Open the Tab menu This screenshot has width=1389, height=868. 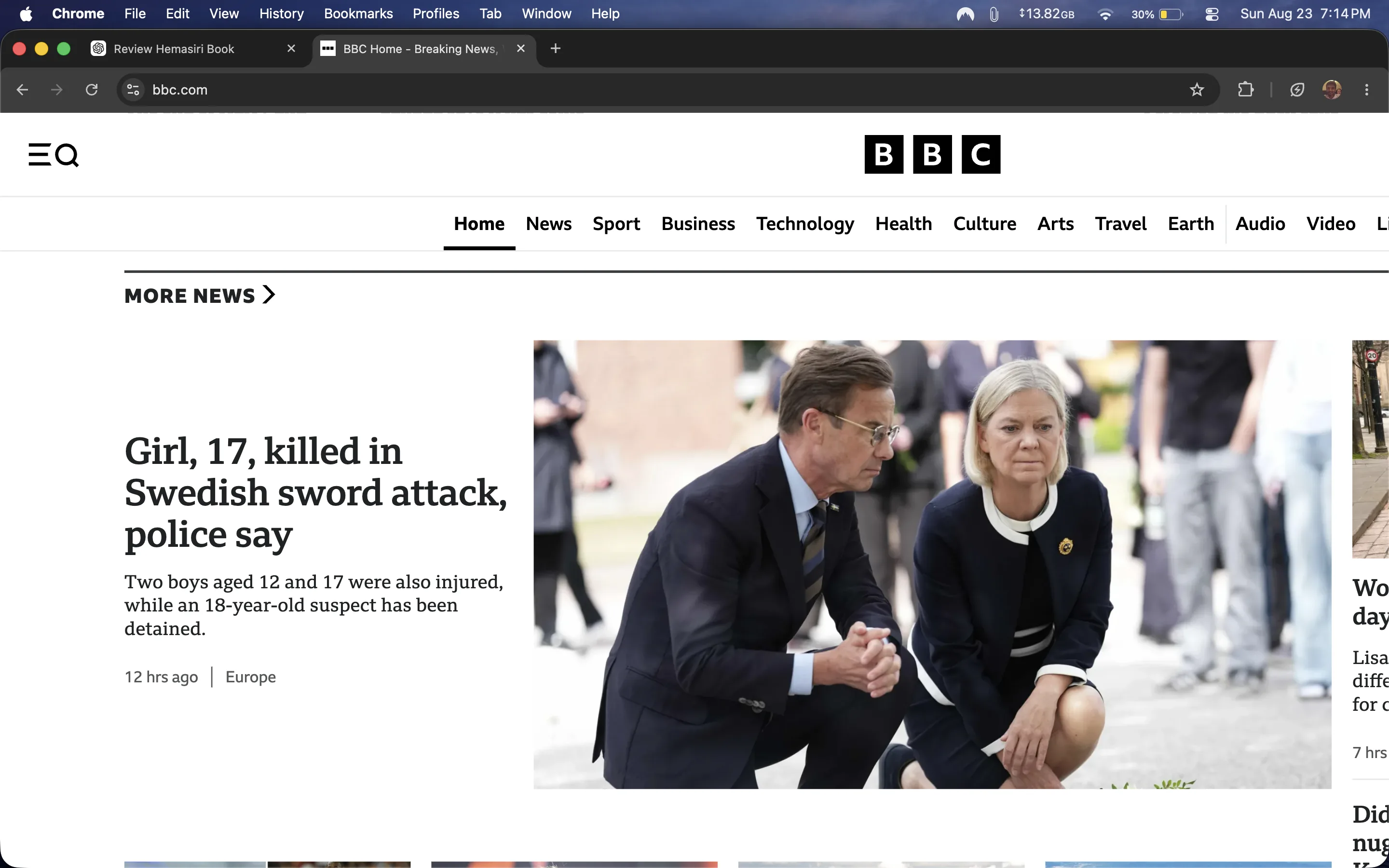[490, 14]
